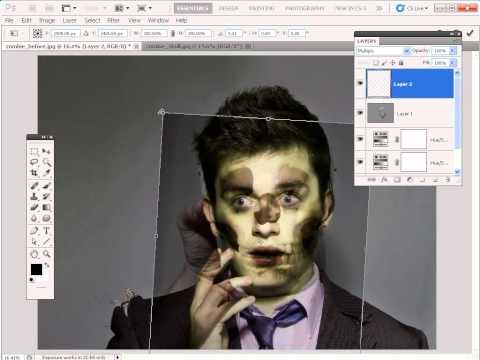The image size is (480, 360).
Task: Select the Brush tool
Action: point(46,186)
